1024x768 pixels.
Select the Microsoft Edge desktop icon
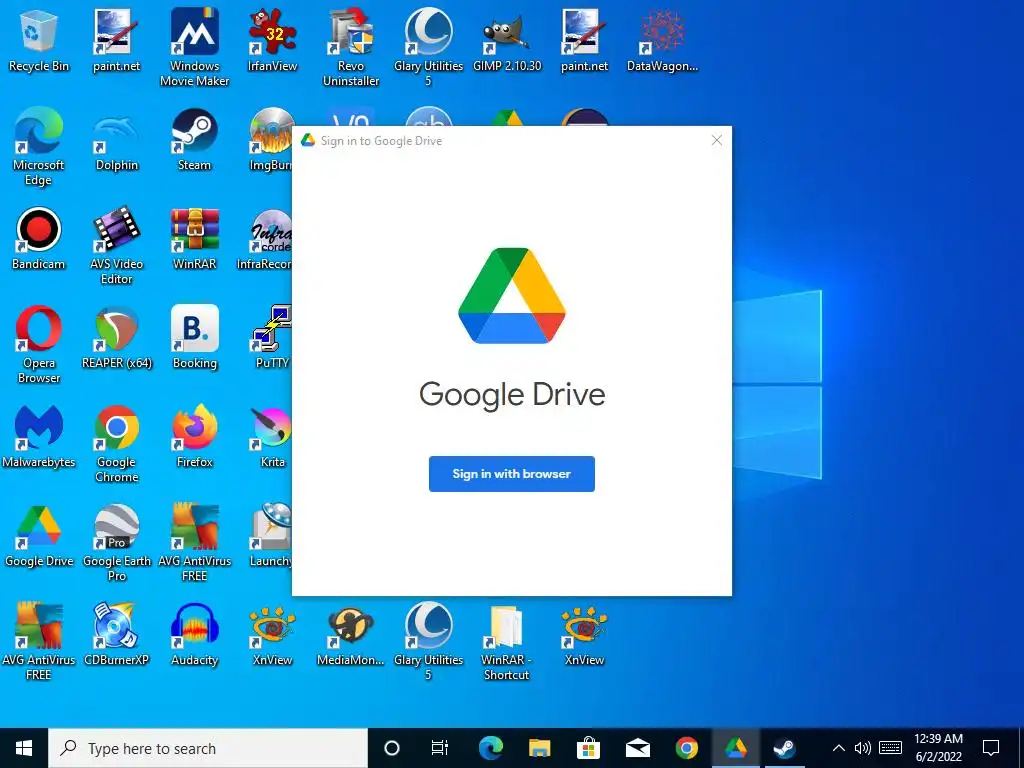(x=39, y=147)
